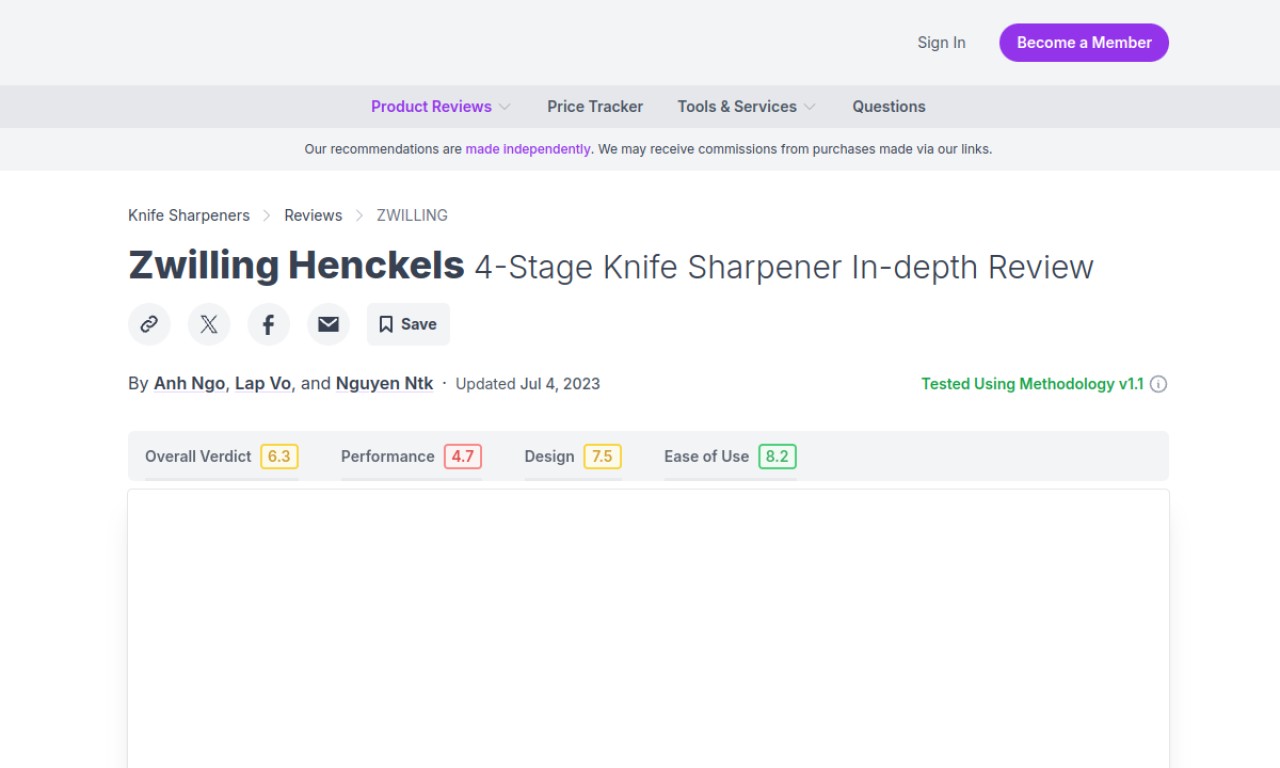Open the Price Tracker page
Screen dimensions: 1280x768
coord(595,107)
